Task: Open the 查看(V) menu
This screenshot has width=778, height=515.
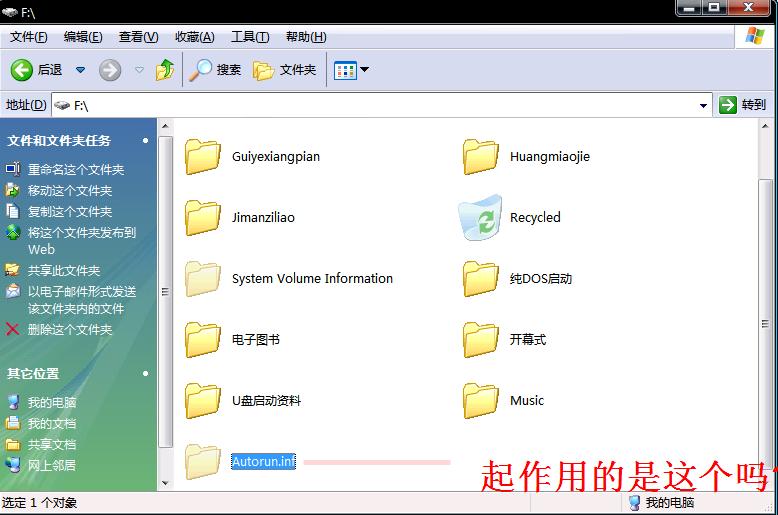Action: 138,37
